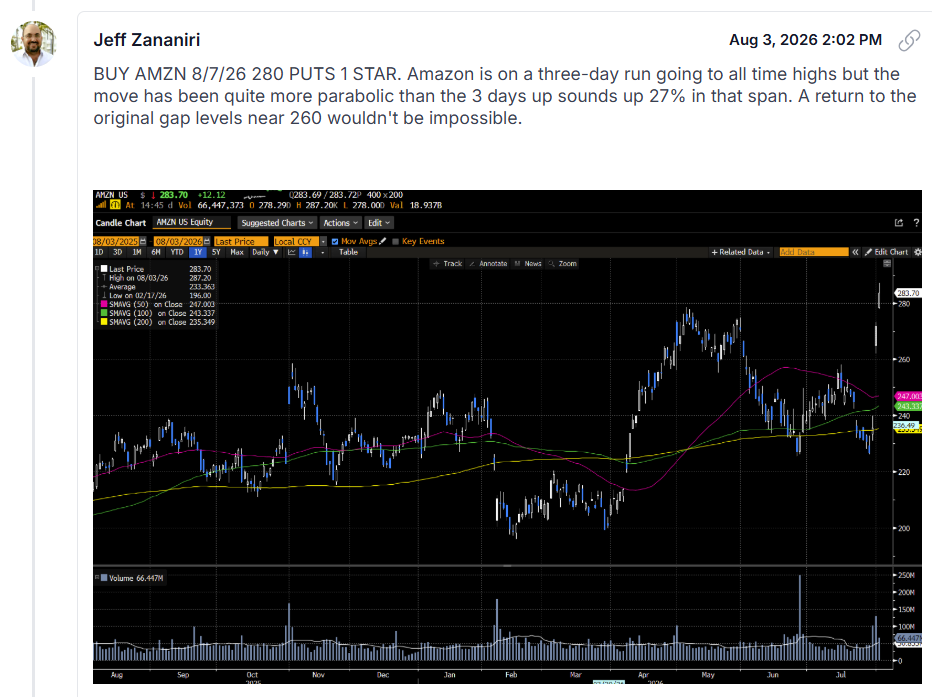Select the 1Y range tab
The image size is (932, 697).
(198, 252)
